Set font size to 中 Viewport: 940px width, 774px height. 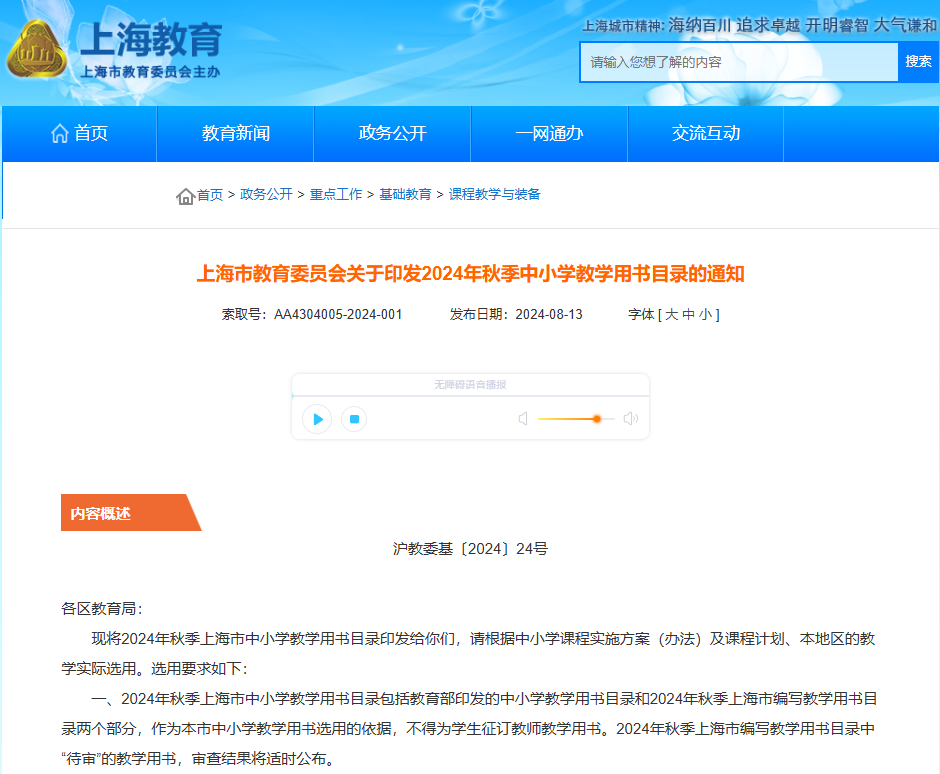coord(688,315)
